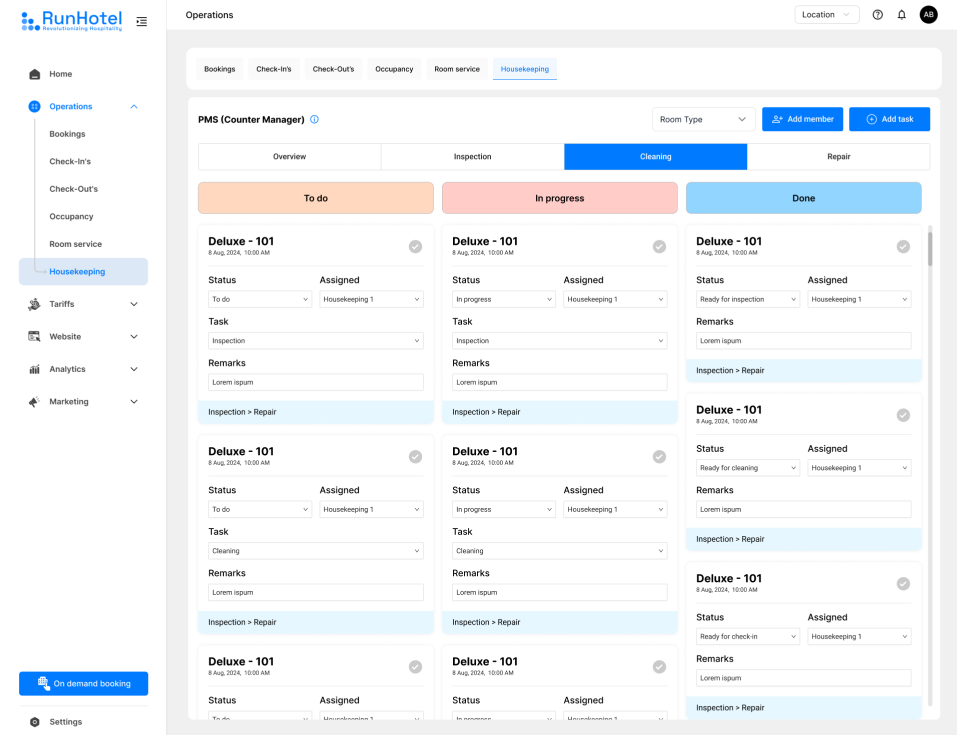Switch to the Check-Out's top tab
This screenshot has height=735, width=957.
point(333,69)
